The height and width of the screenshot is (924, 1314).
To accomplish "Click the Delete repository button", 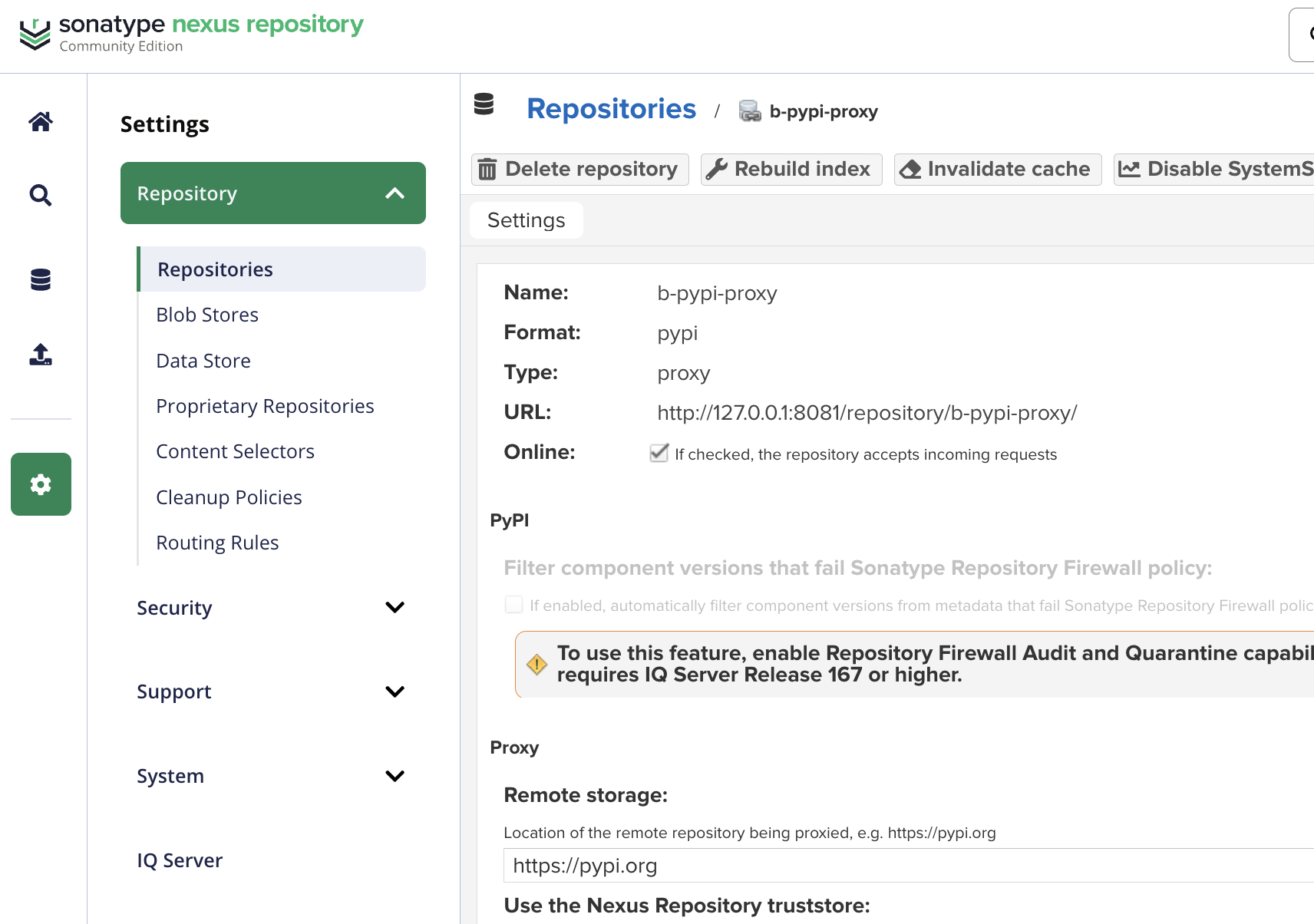I will 579,169.
